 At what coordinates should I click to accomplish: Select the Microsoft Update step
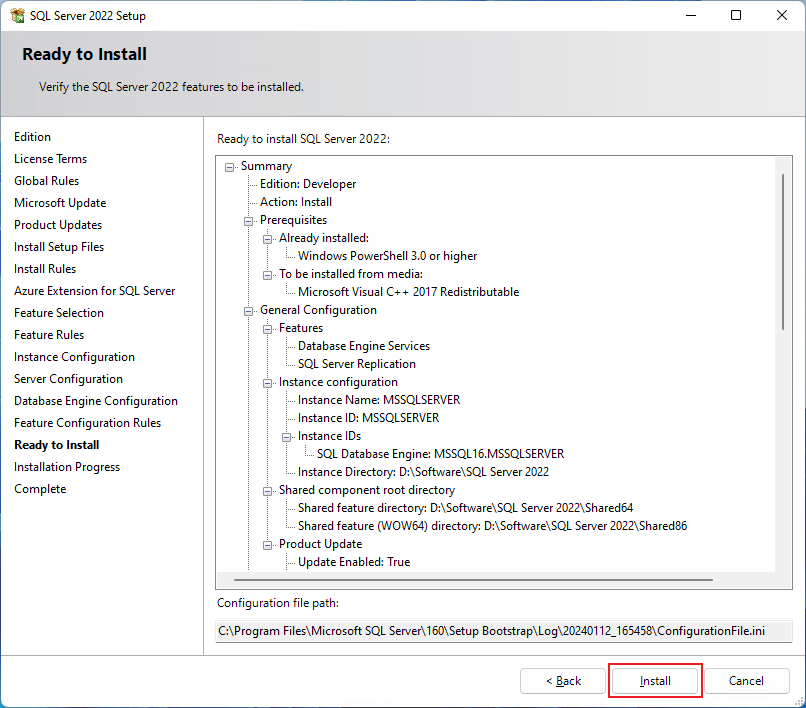tap(60, 203)
